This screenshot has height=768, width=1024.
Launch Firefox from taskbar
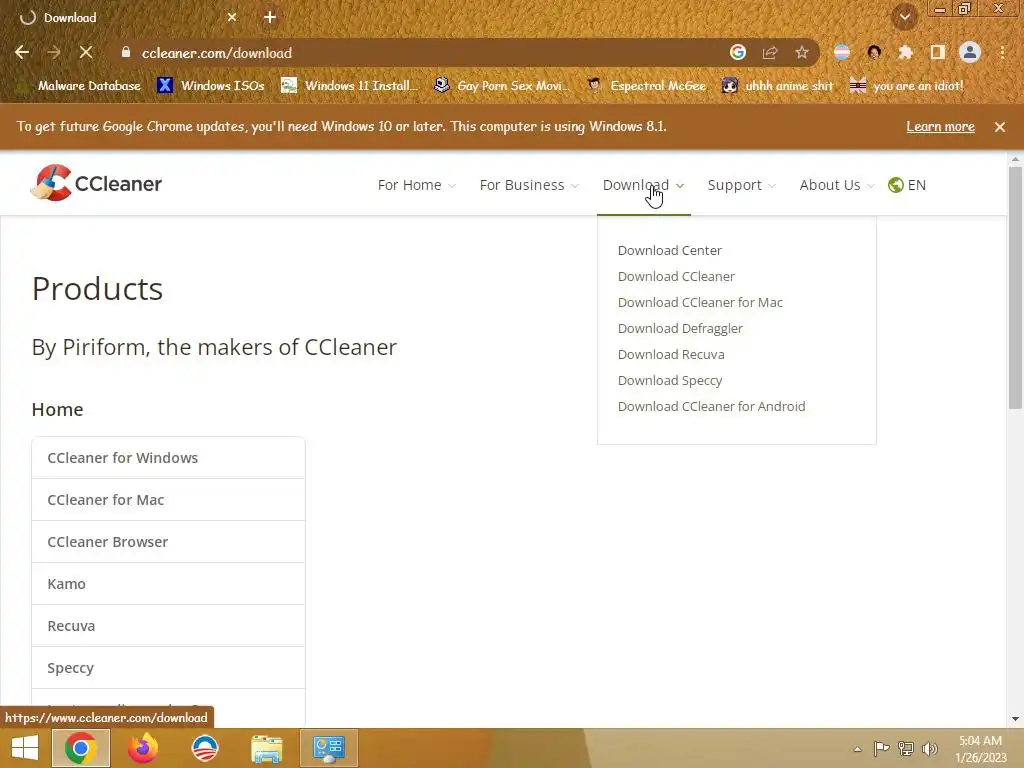143,748
